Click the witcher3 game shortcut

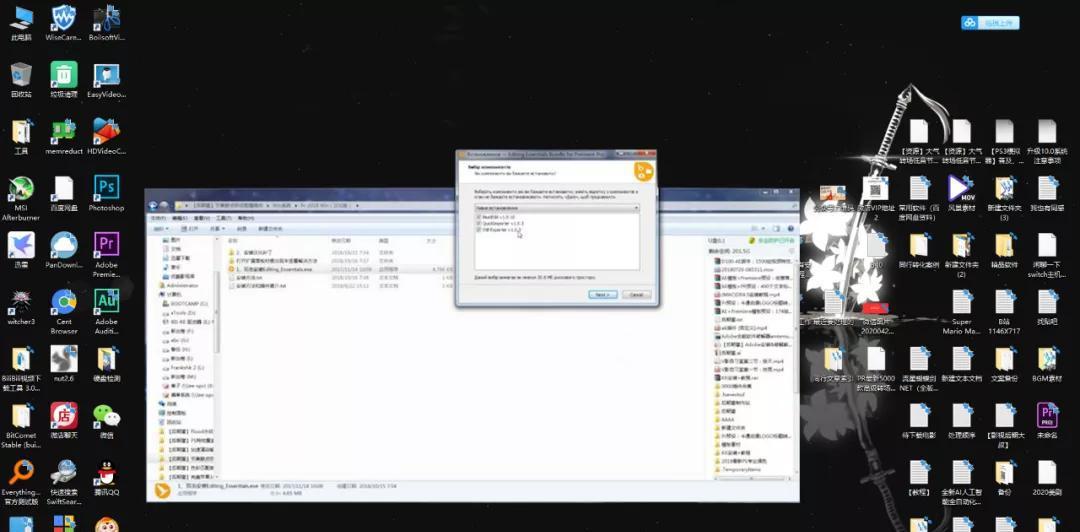[20, 303]
